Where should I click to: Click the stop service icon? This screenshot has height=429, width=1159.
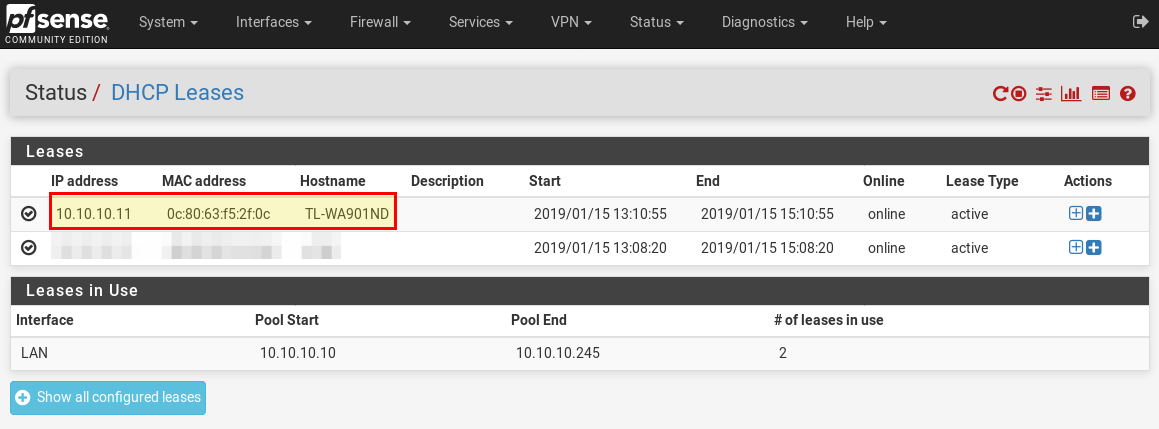(1019, 94)
